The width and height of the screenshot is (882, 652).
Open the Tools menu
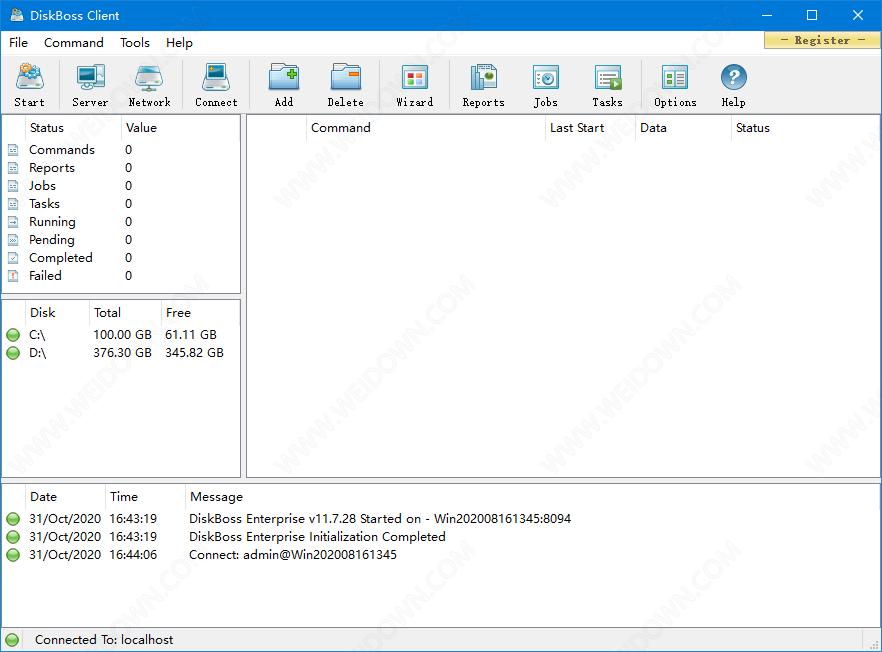pos(135,43)
